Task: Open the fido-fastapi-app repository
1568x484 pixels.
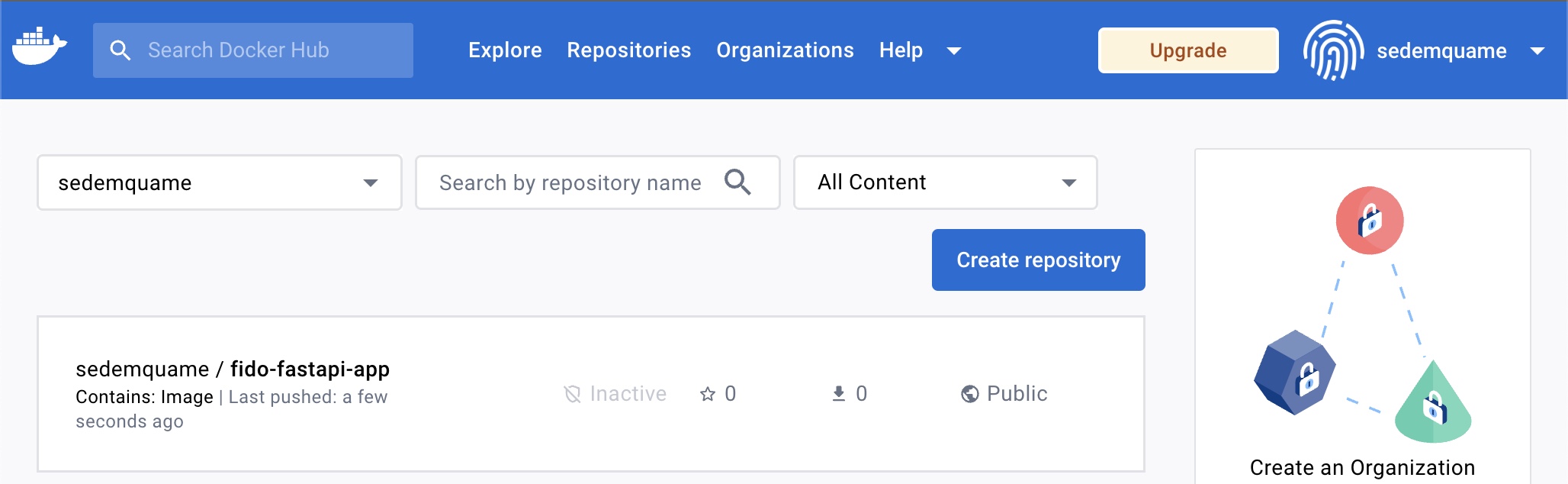Action: point(310,369)
